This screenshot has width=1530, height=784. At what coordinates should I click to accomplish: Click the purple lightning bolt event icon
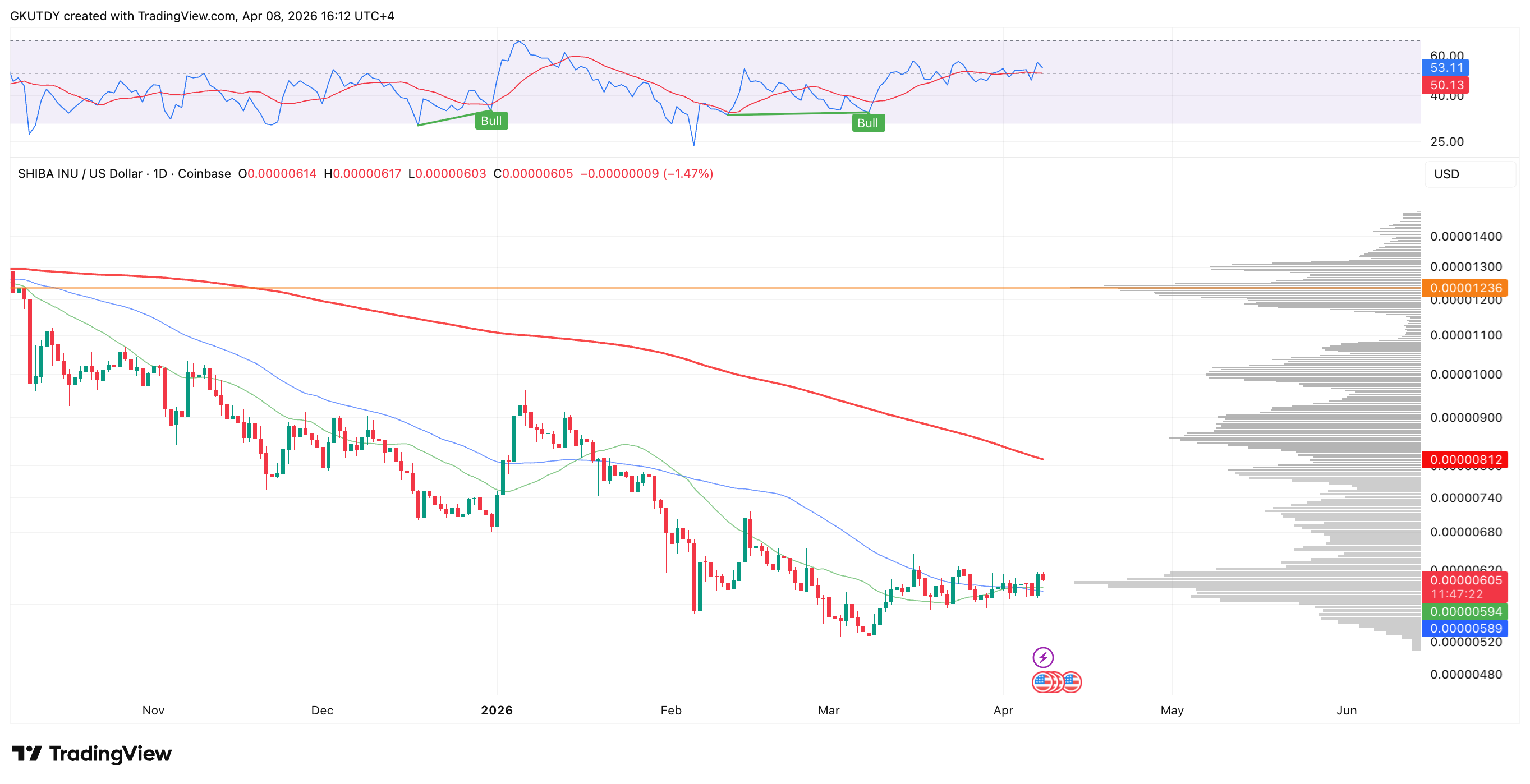[1042, 657]
